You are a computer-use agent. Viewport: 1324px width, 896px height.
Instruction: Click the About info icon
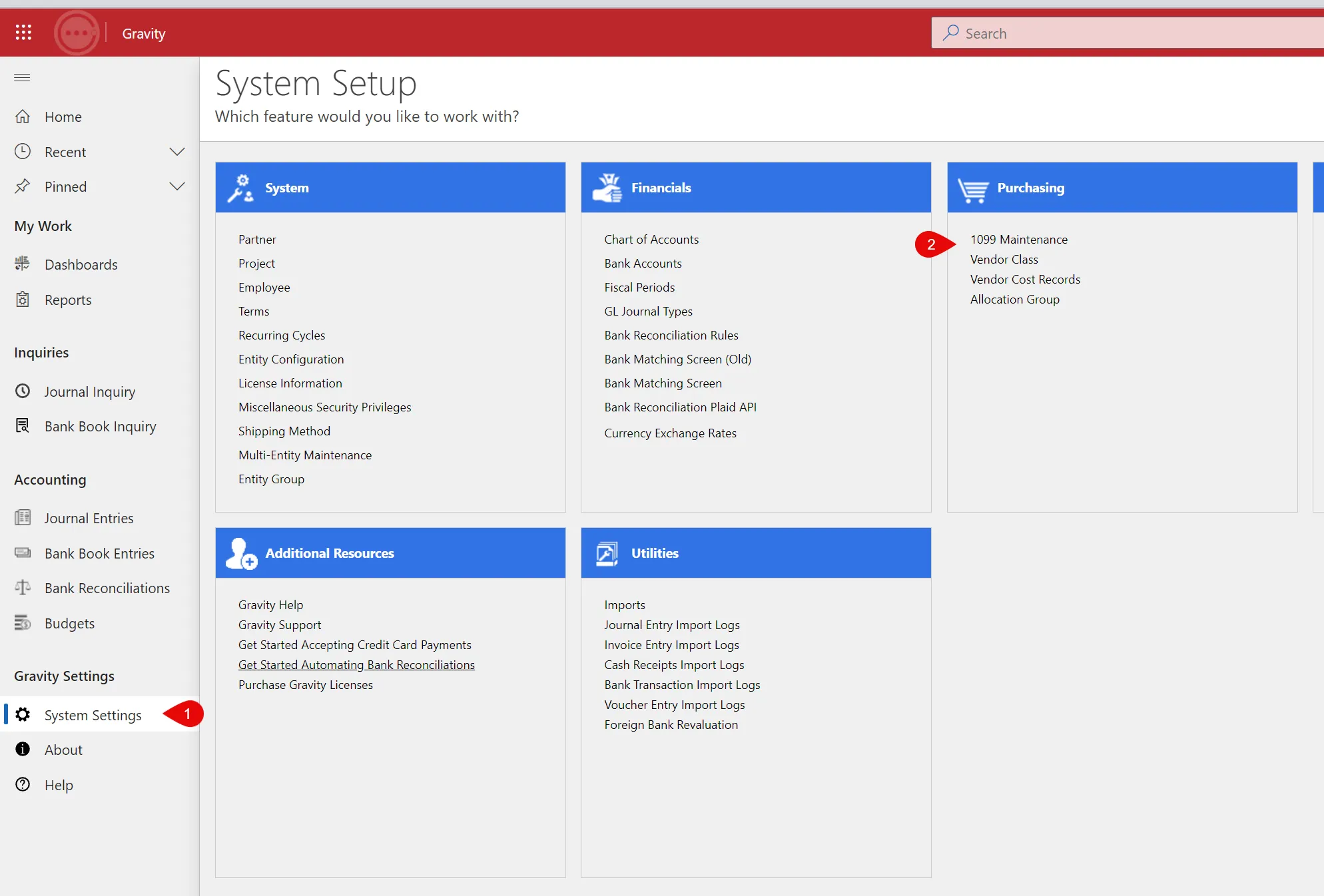click(x=23, y=750)
